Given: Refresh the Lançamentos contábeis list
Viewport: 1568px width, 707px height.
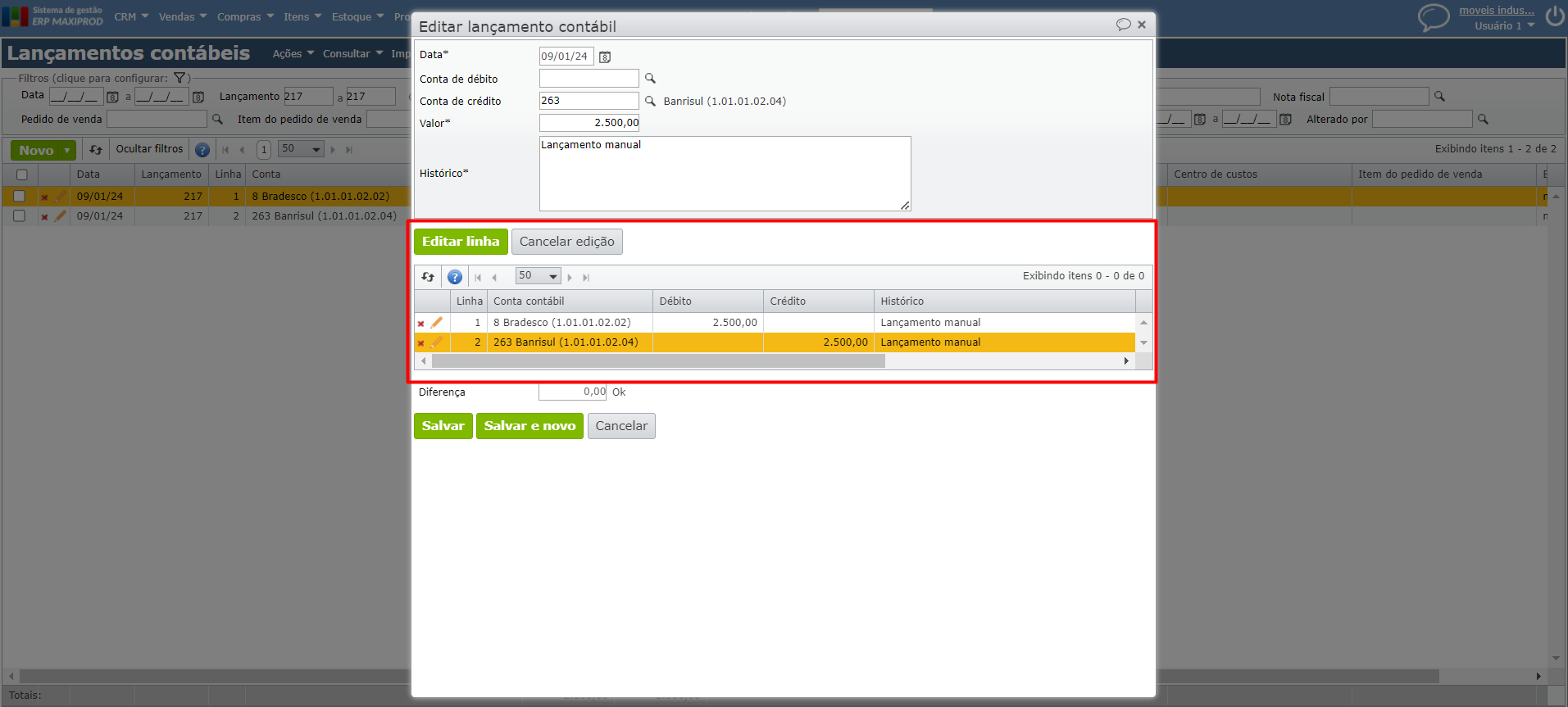Looking at the screenshot, I should [x=96, y=150].
